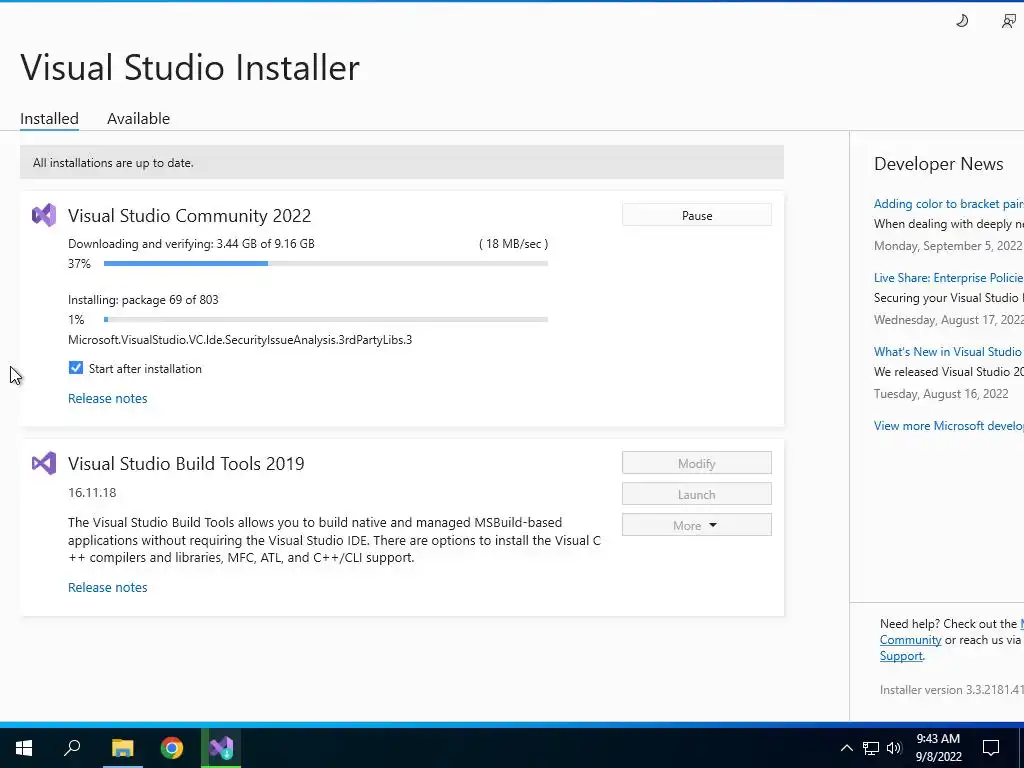Click Modify for Build Tools 2019

point(697,463)
